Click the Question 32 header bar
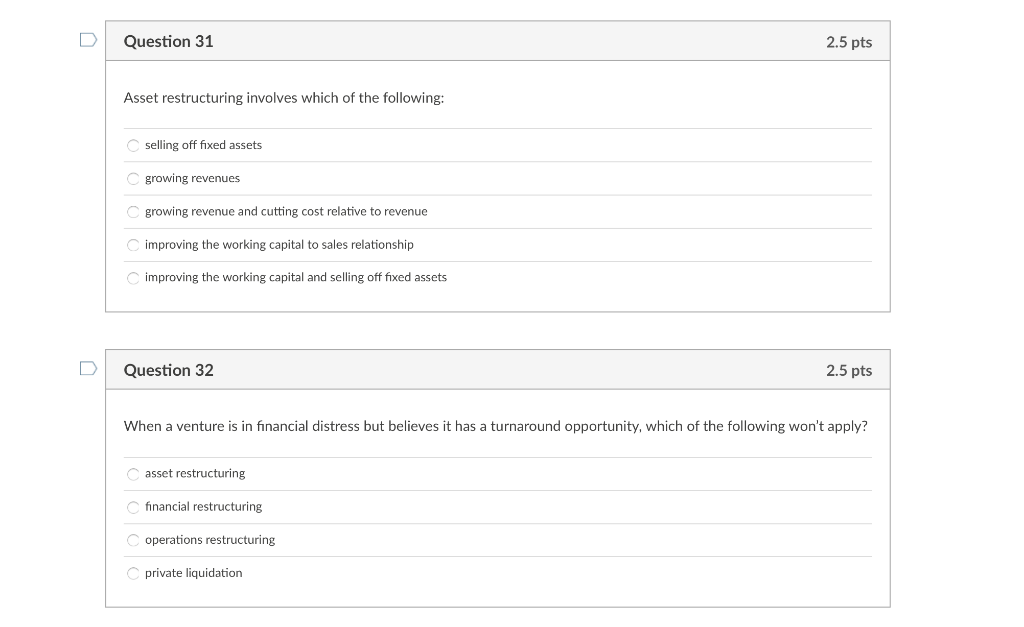The height and width of the screenshot is (627, 1024). (x=497, y=369)
